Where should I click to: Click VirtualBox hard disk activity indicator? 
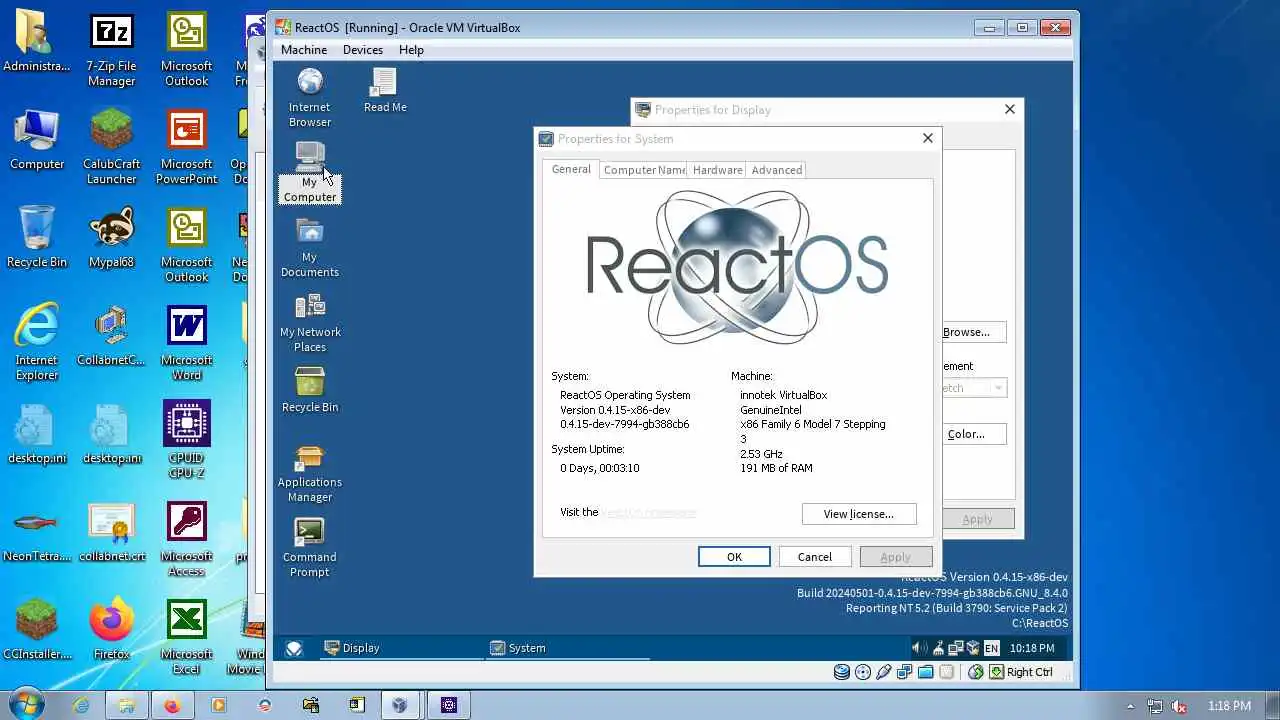tap(843, 672)
